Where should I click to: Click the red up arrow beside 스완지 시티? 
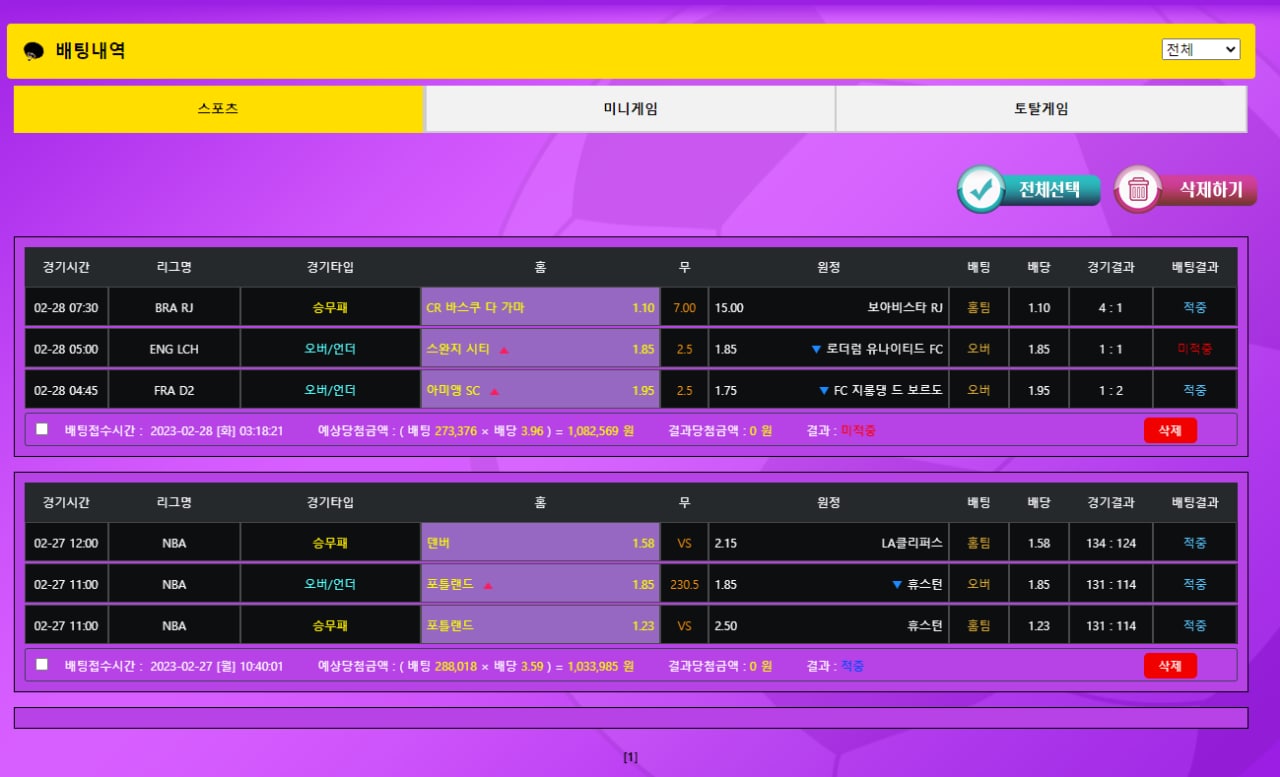(504, 350)
